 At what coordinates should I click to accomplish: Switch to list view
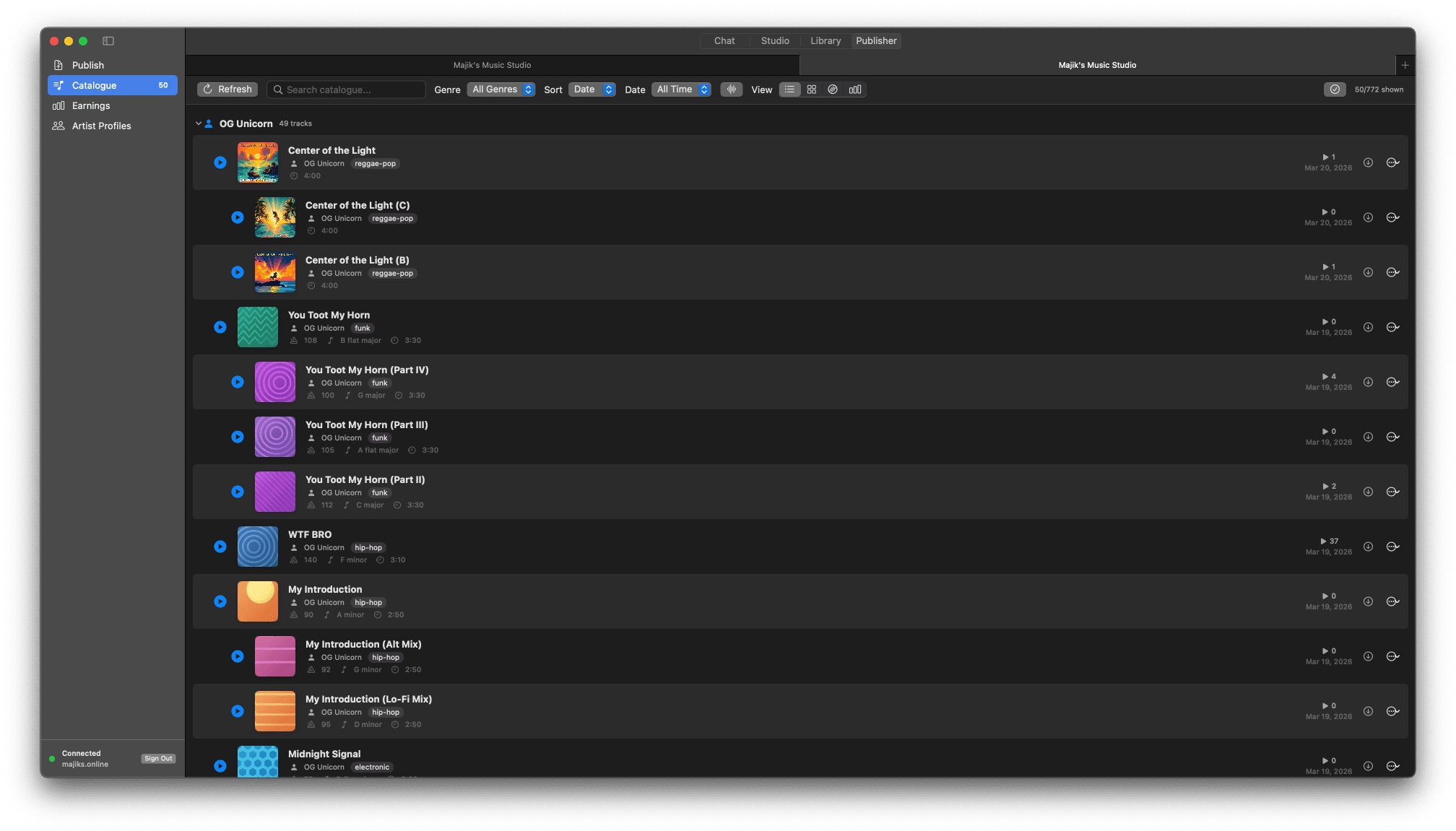pyautogui.click(x=789, y=90)
